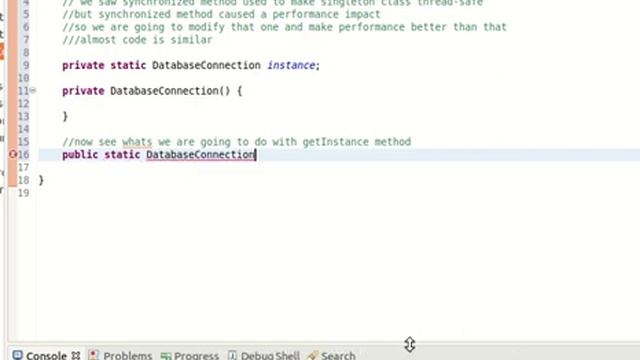The width and height of the screenshot is (640, 360).
Task: Click comment '///almost code is similar'
Action: (137, 40)
